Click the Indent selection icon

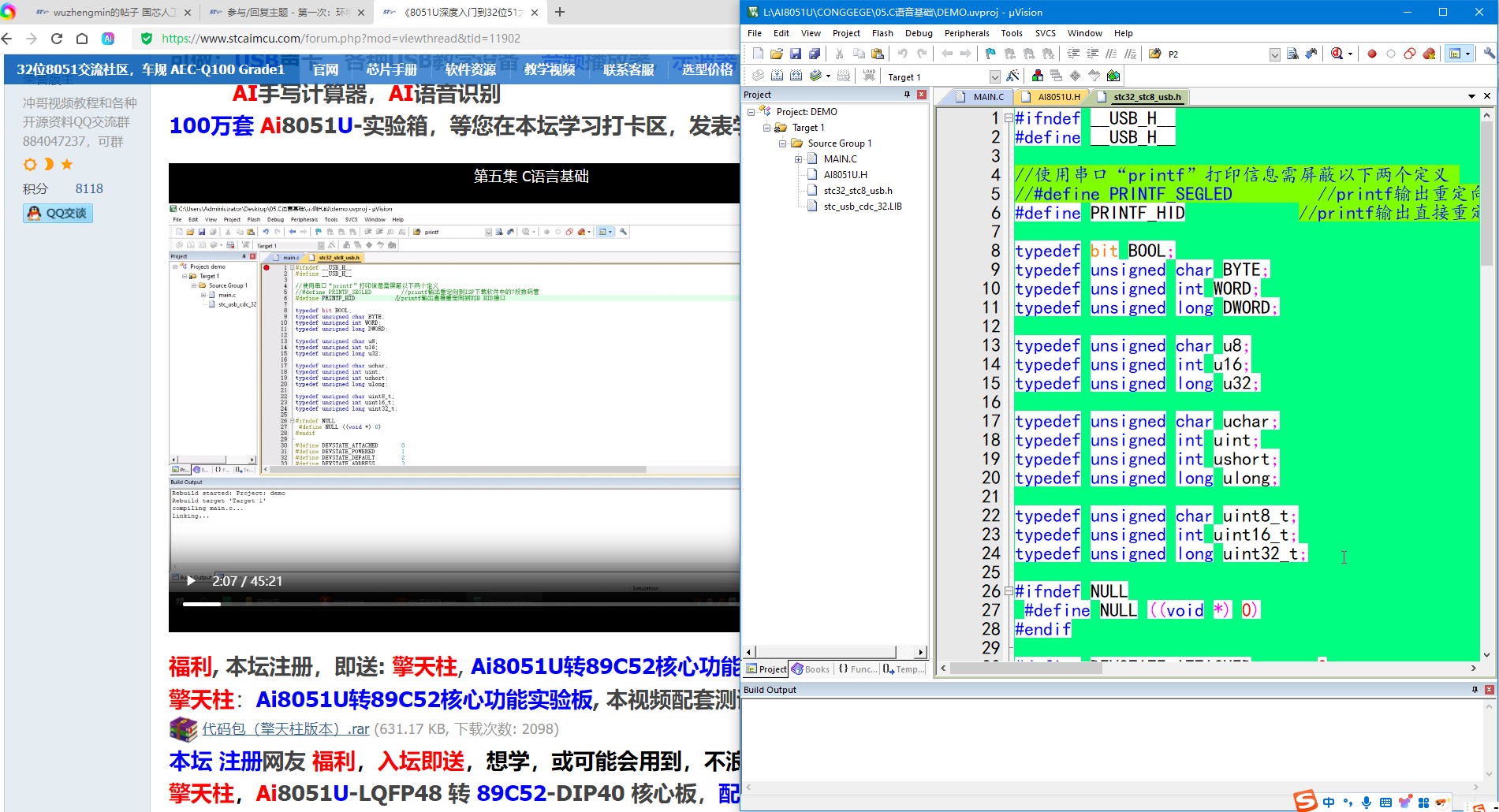click(x=1073, y=54)
